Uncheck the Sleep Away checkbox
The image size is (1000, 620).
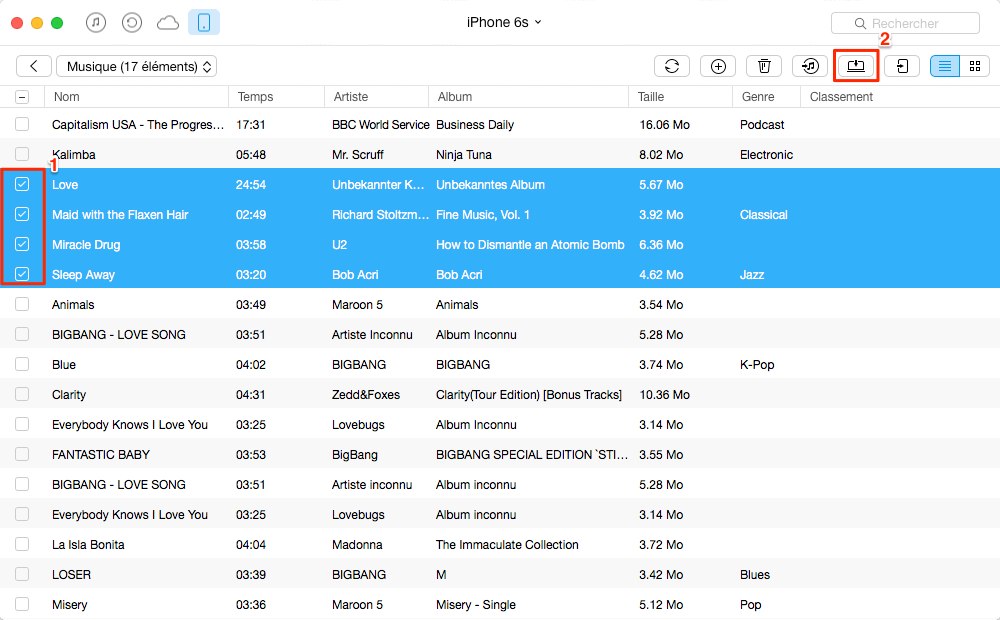(22, 274)
